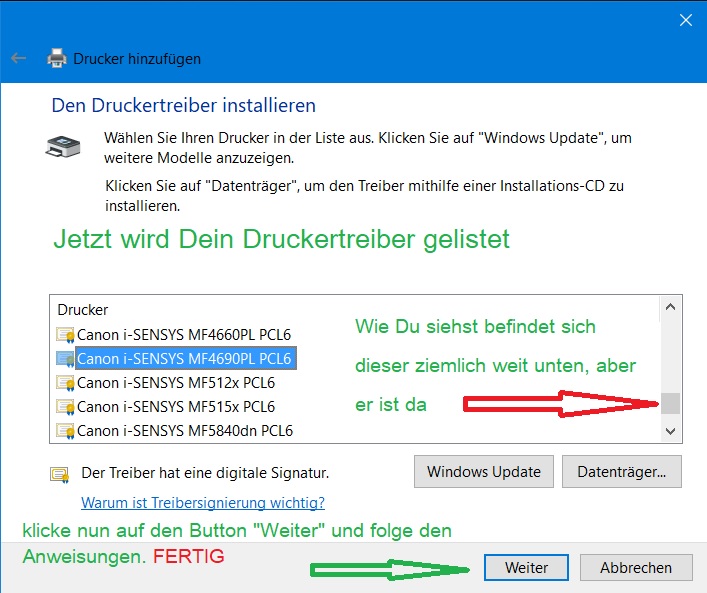Click the printer list scroll up arrow
This screenshot has height=593, width=707.
point(670,307)
